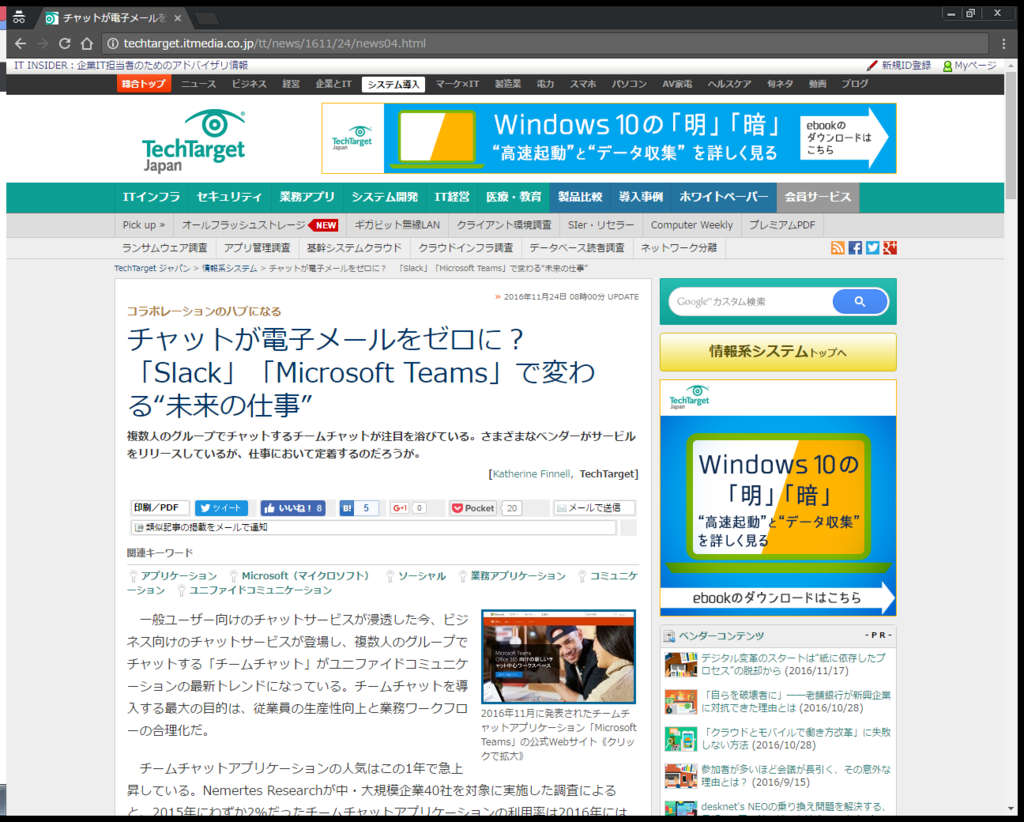The width and height of the screenshot is (1024, 822).
Task: Open the browser home page icon
Action: (87, 44)
